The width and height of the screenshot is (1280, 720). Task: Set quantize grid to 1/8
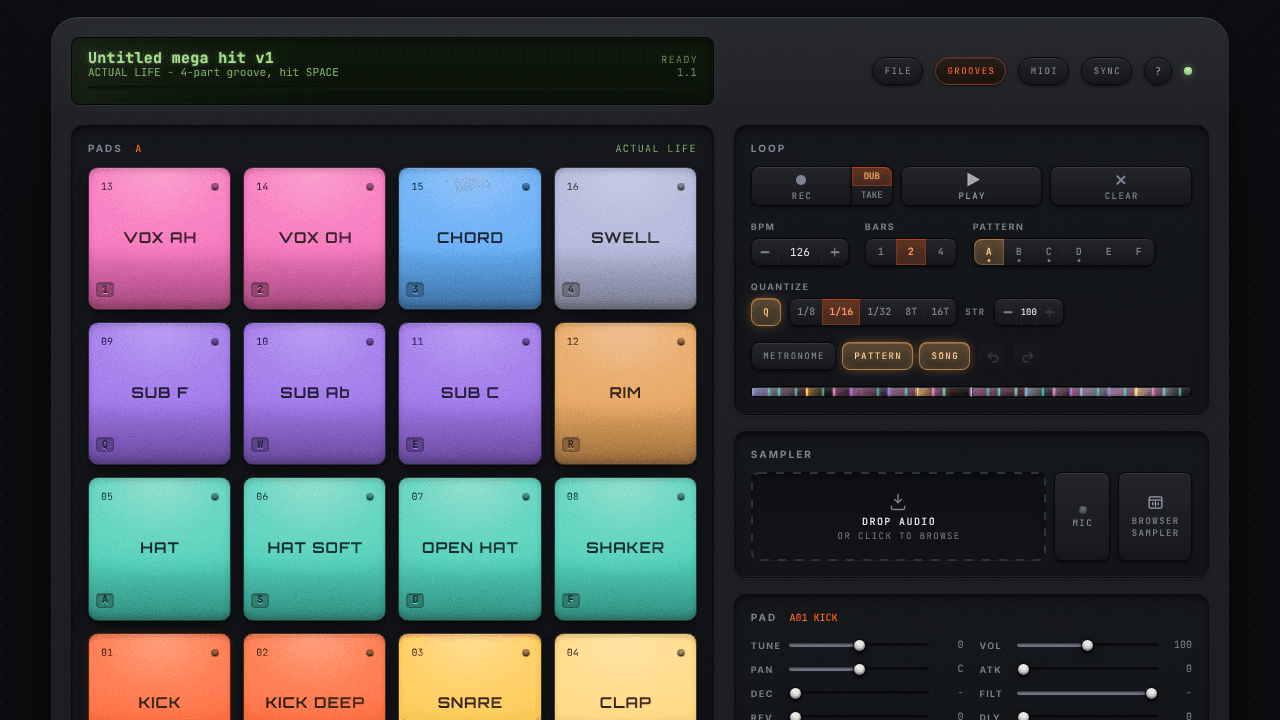coord(806,312)
